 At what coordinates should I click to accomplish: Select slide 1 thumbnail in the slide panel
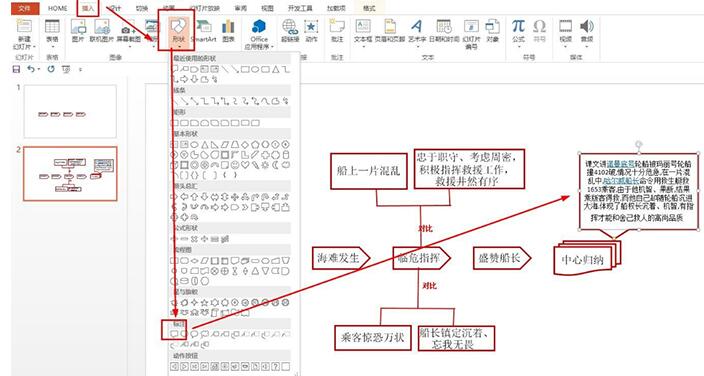70,111
